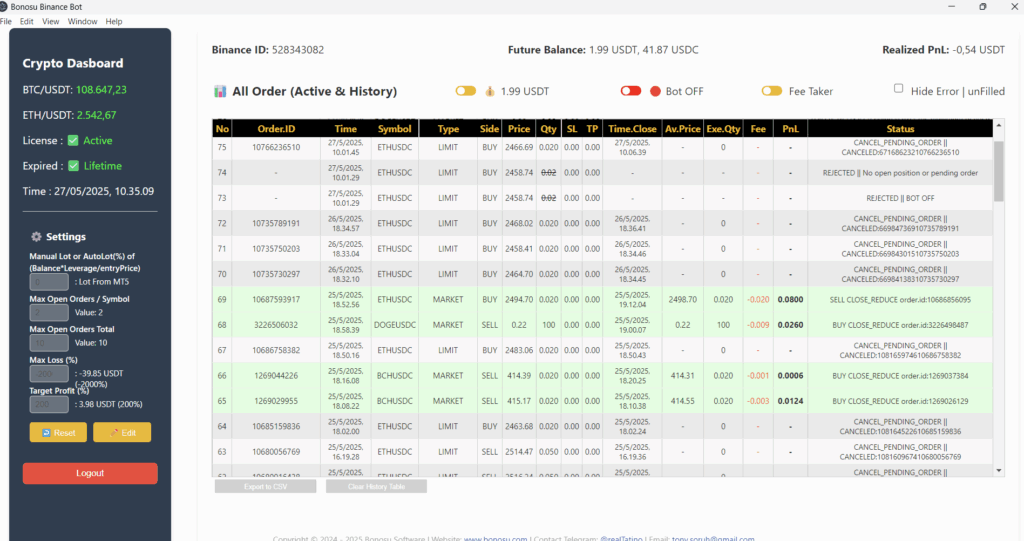Click the Bonosu Binance Bot app icon
This screenshot has height=541, width=1024.
click(x=3, y=7)
